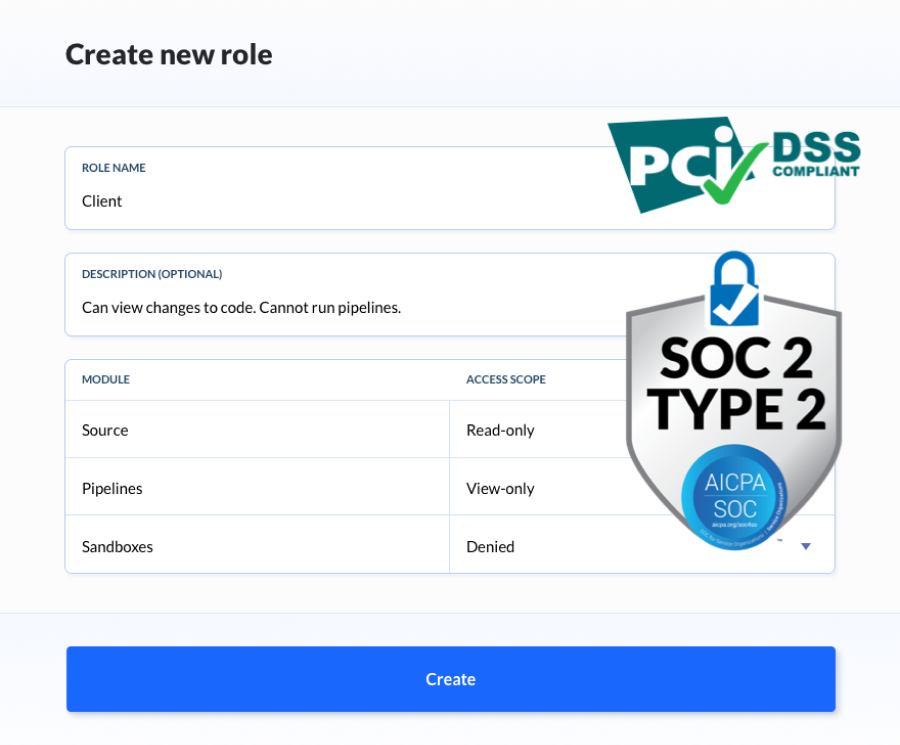
Task: Click the Module column header
Action: pos(106,380)
